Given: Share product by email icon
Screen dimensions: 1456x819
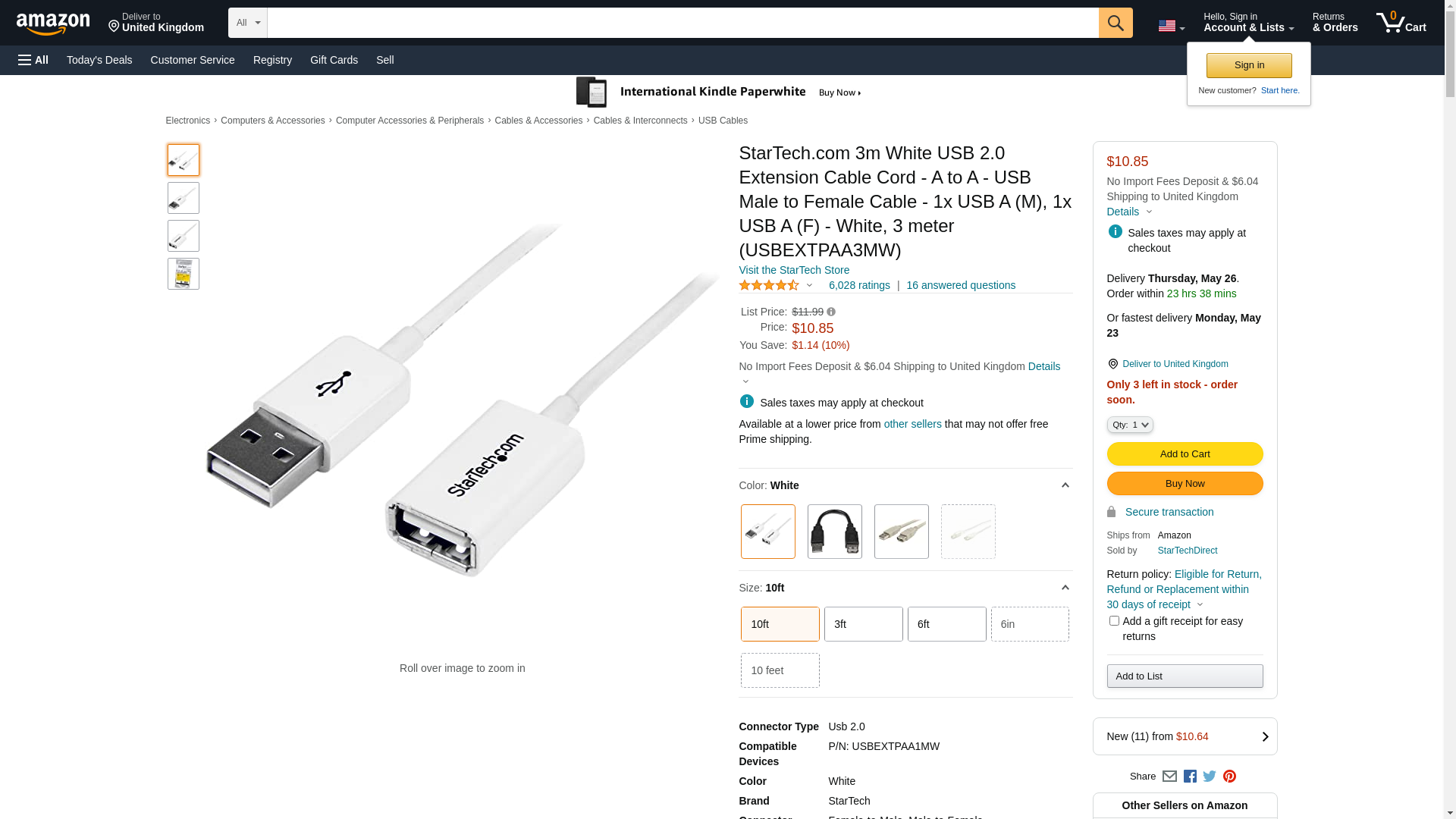Looking at the screenshot, I should (1169, 777).
